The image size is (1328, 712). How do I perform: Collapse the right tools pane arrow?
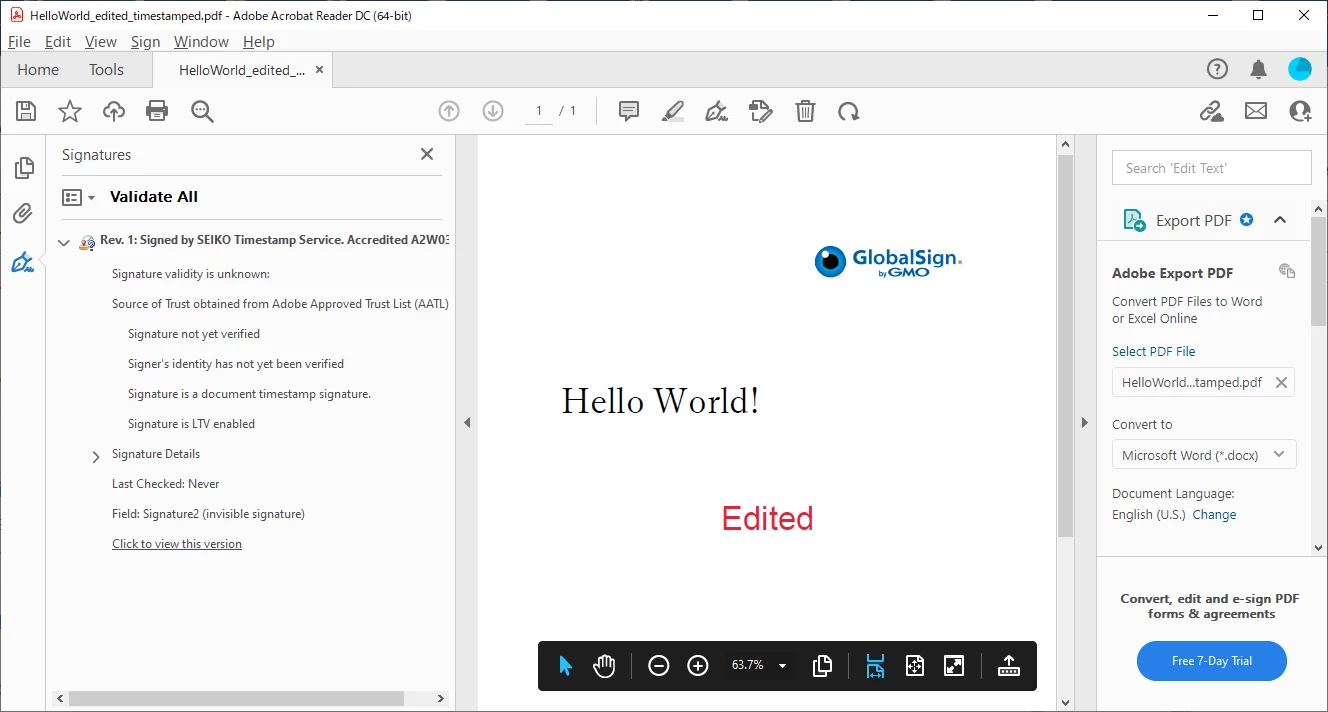[x=1085, y=423]
